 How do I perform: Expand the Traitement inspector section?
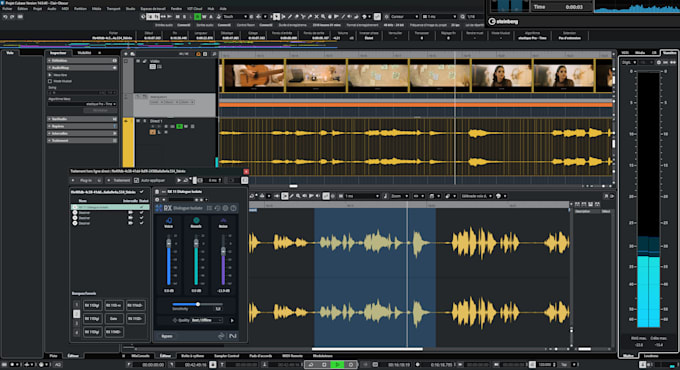tap(82, 141)
